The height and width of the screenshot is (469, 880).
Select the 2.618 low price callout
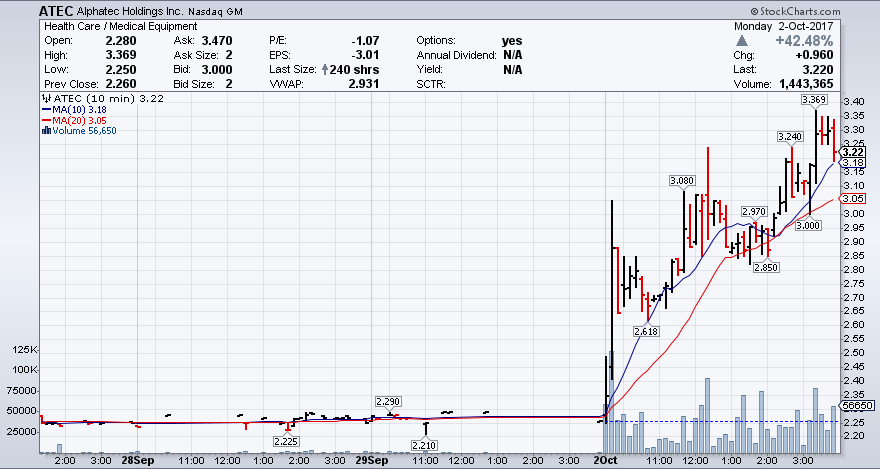click(647, 331)
